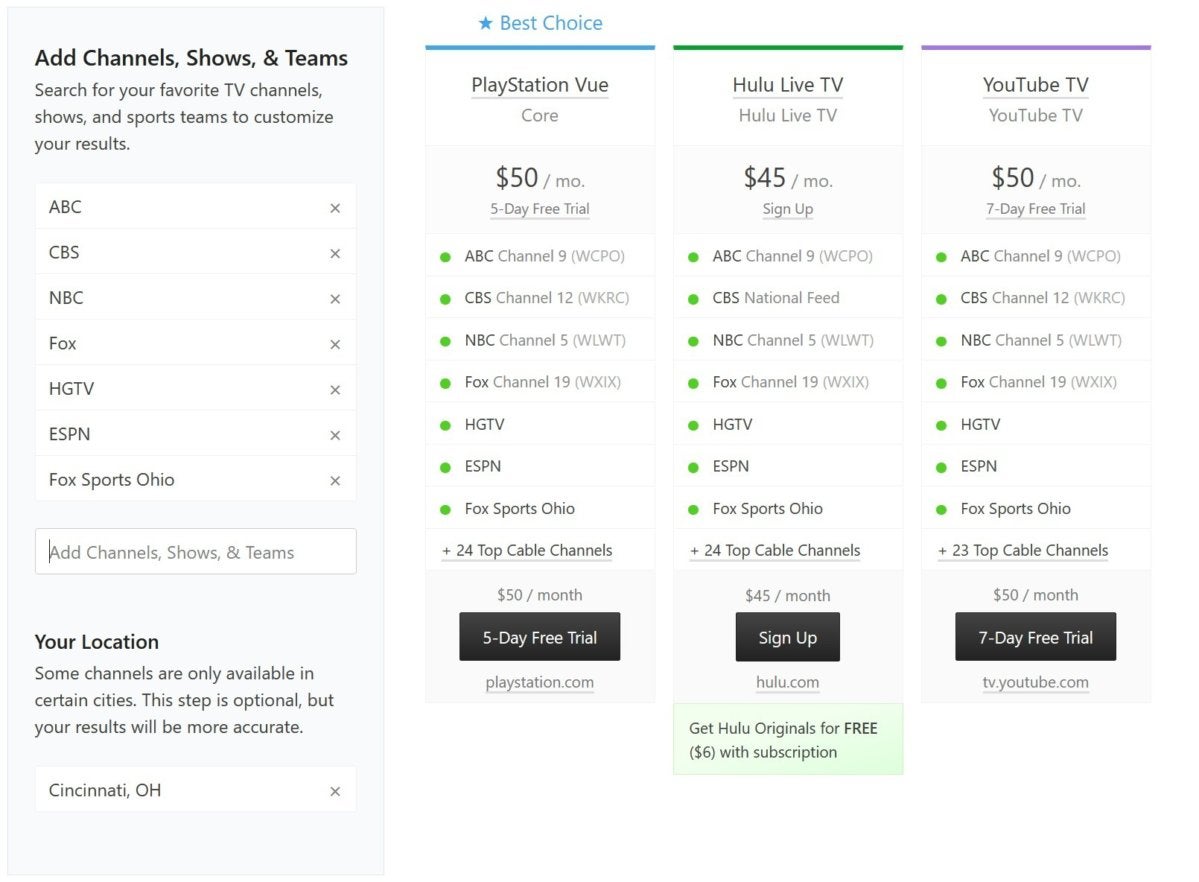Visit hulu.com link
Viewport: 1199px width, 882px height.
pyautogui.click(x=788, y=682)
